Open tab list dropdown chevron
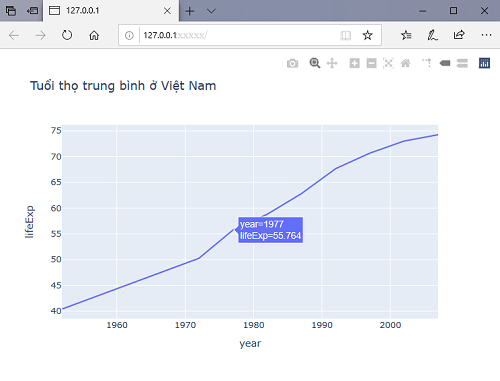This screenshot has width=500, height=381. [x=211, y=11]
